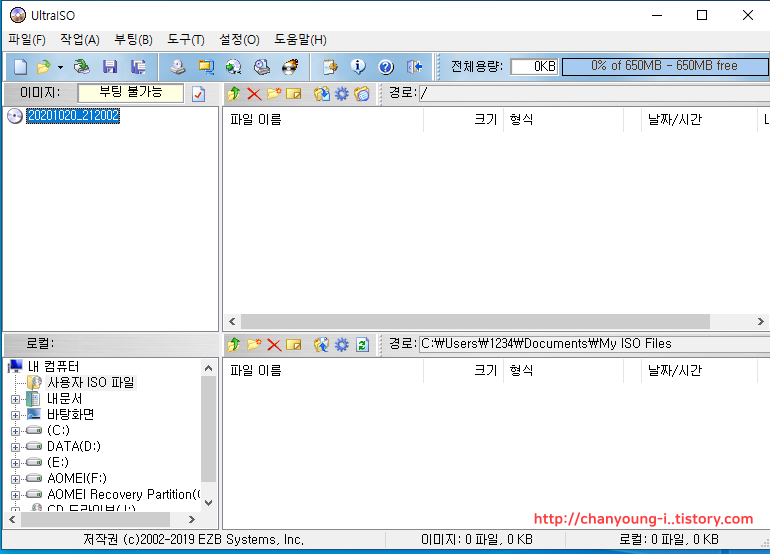770x554 pixels.
Task: Click the image path field showing /
Action: click(x=594, y=93)
